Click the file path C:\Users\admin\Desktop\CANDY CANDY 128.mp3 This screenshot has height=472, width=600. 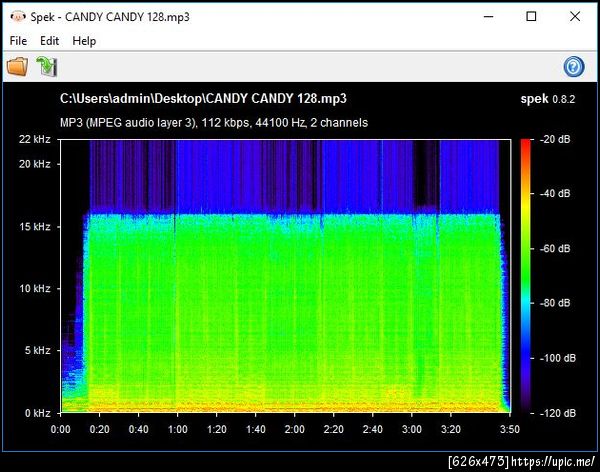(x=203, y=98)
